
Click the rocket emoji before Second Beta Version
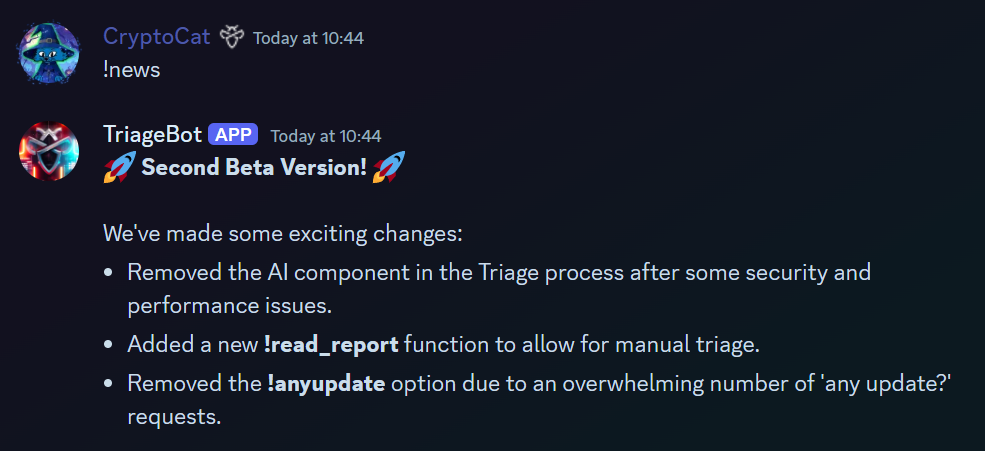119,168
